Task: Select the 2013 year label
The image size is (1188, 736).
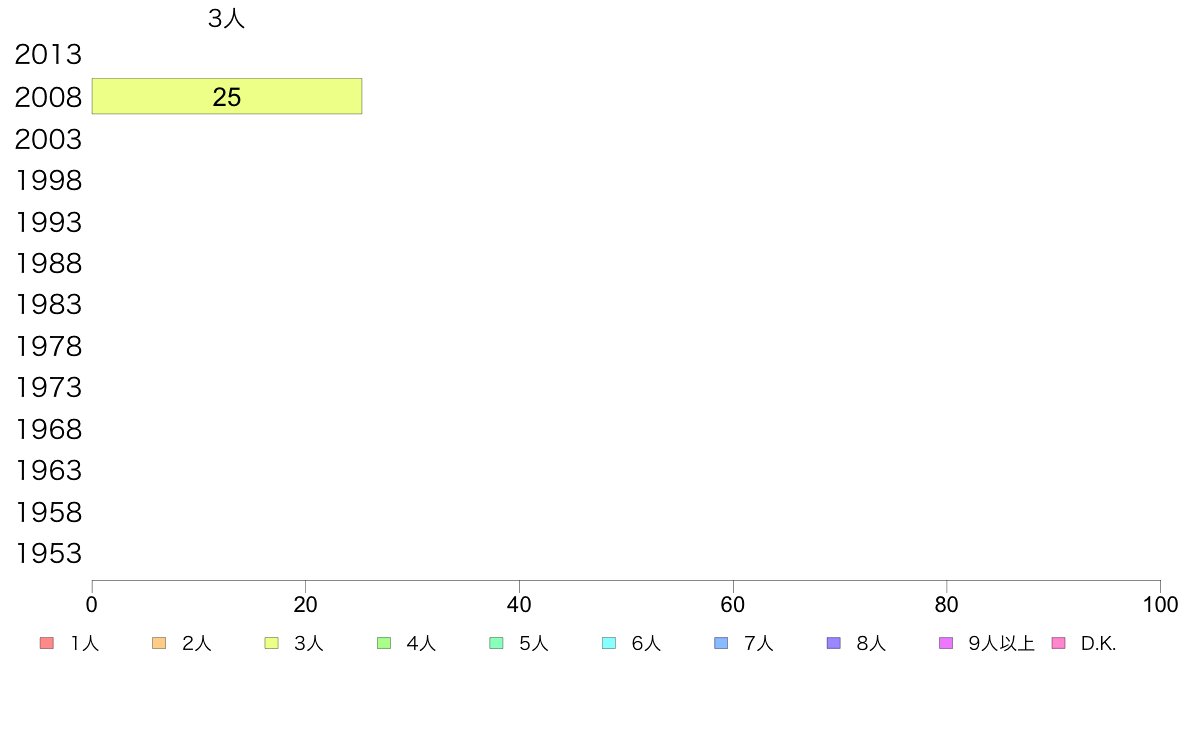Action: click(x=48, y=55)
